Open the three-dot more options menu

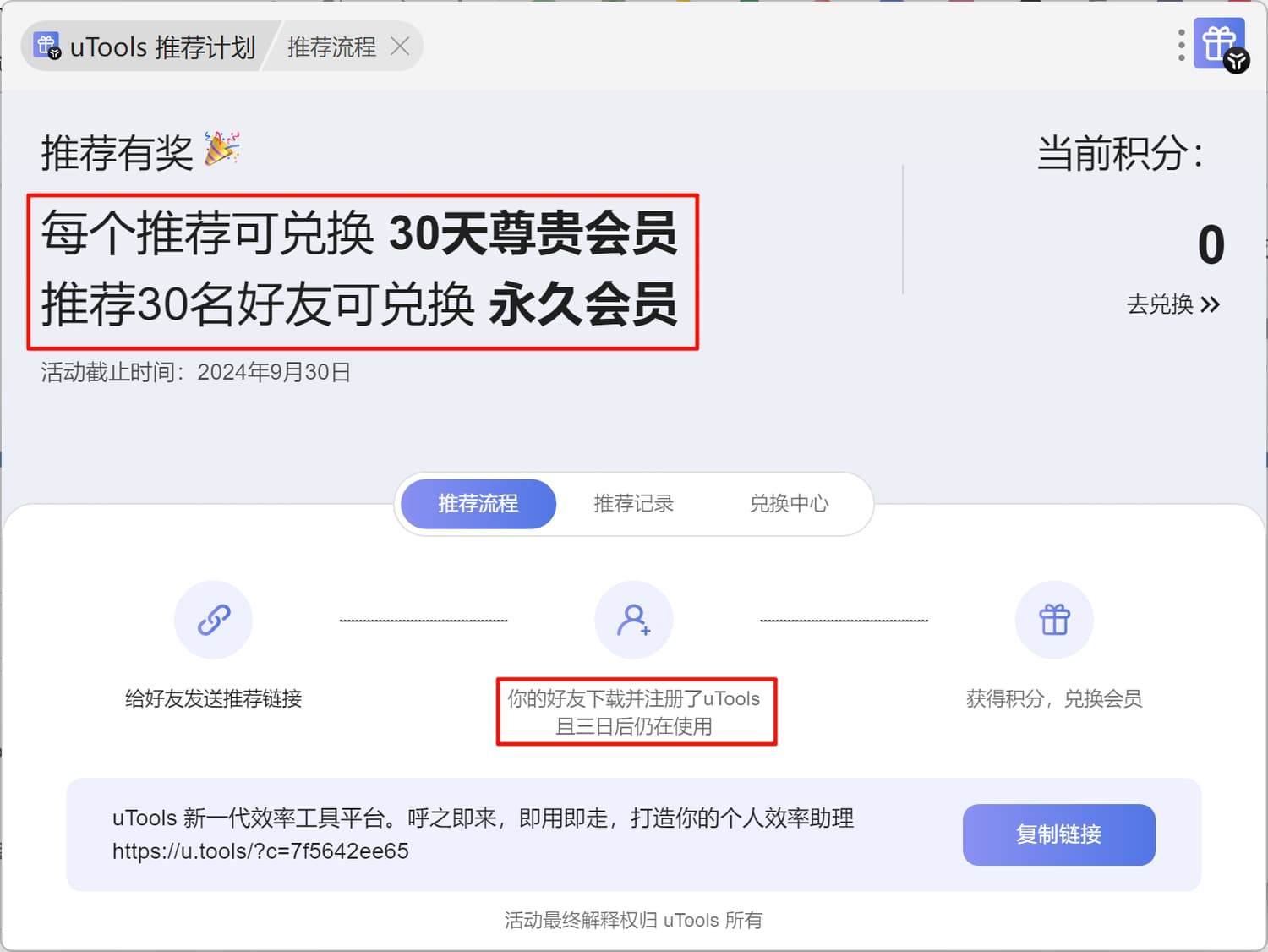click(x=1181, y=46)
